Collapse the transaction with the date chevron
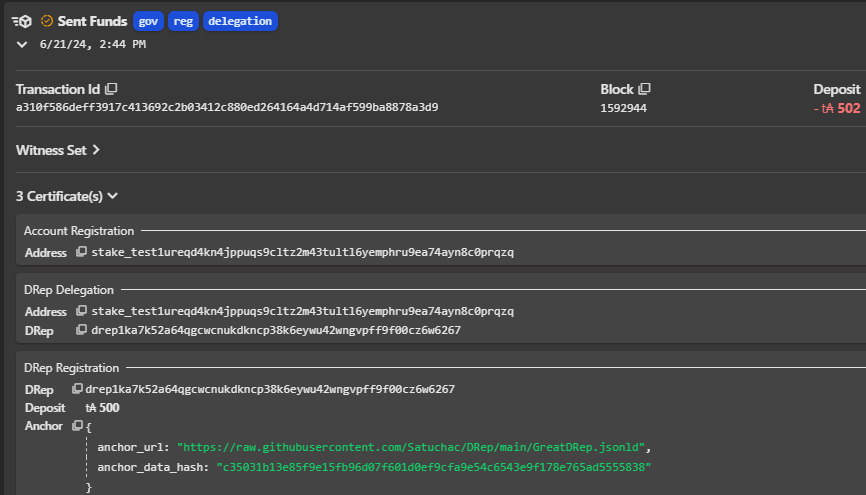This screenshot has height=495, width=866. (x=22, y=45)
